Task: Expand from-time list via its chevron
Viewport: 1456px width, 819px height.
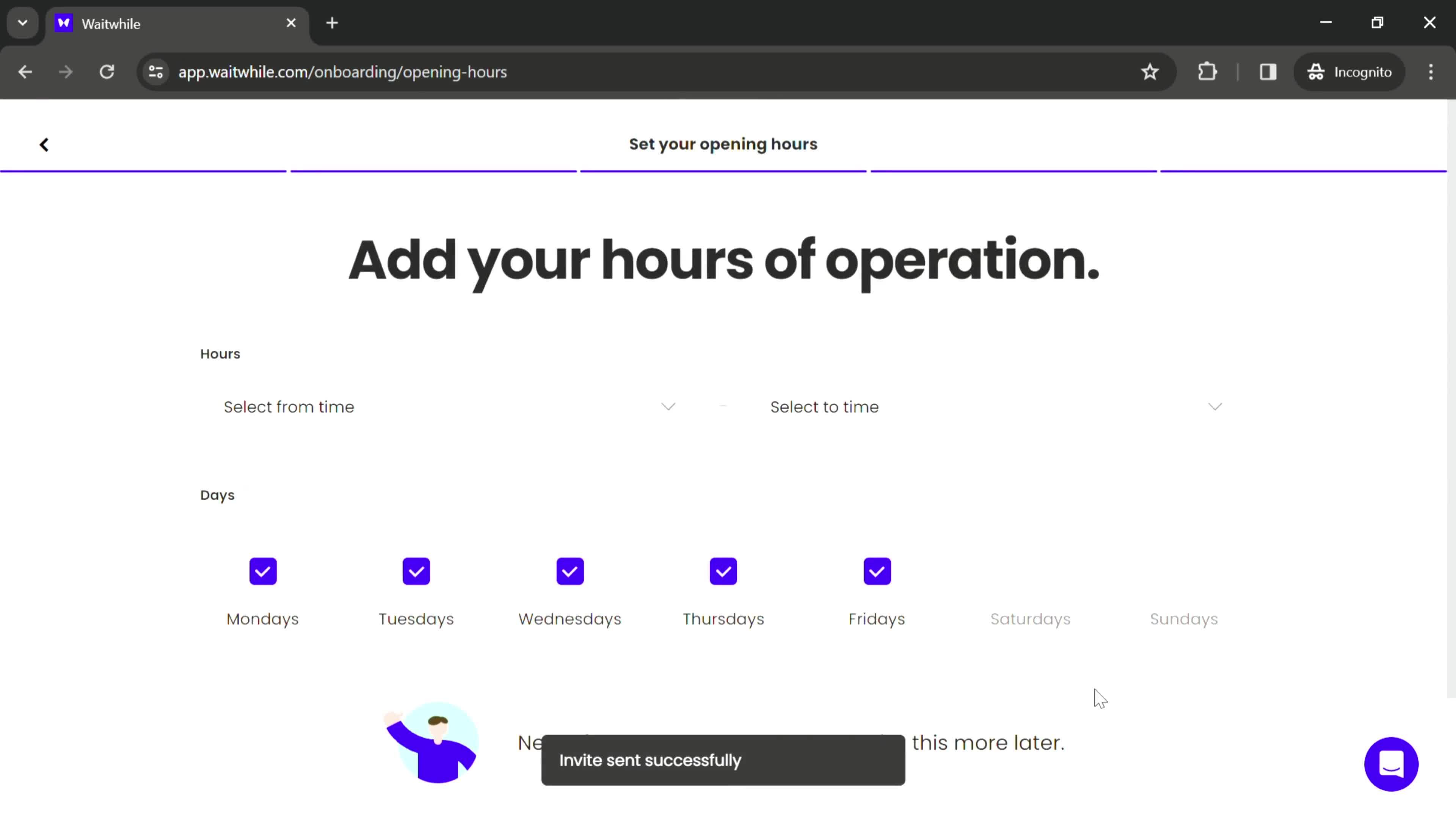Action: coord(668,407)
